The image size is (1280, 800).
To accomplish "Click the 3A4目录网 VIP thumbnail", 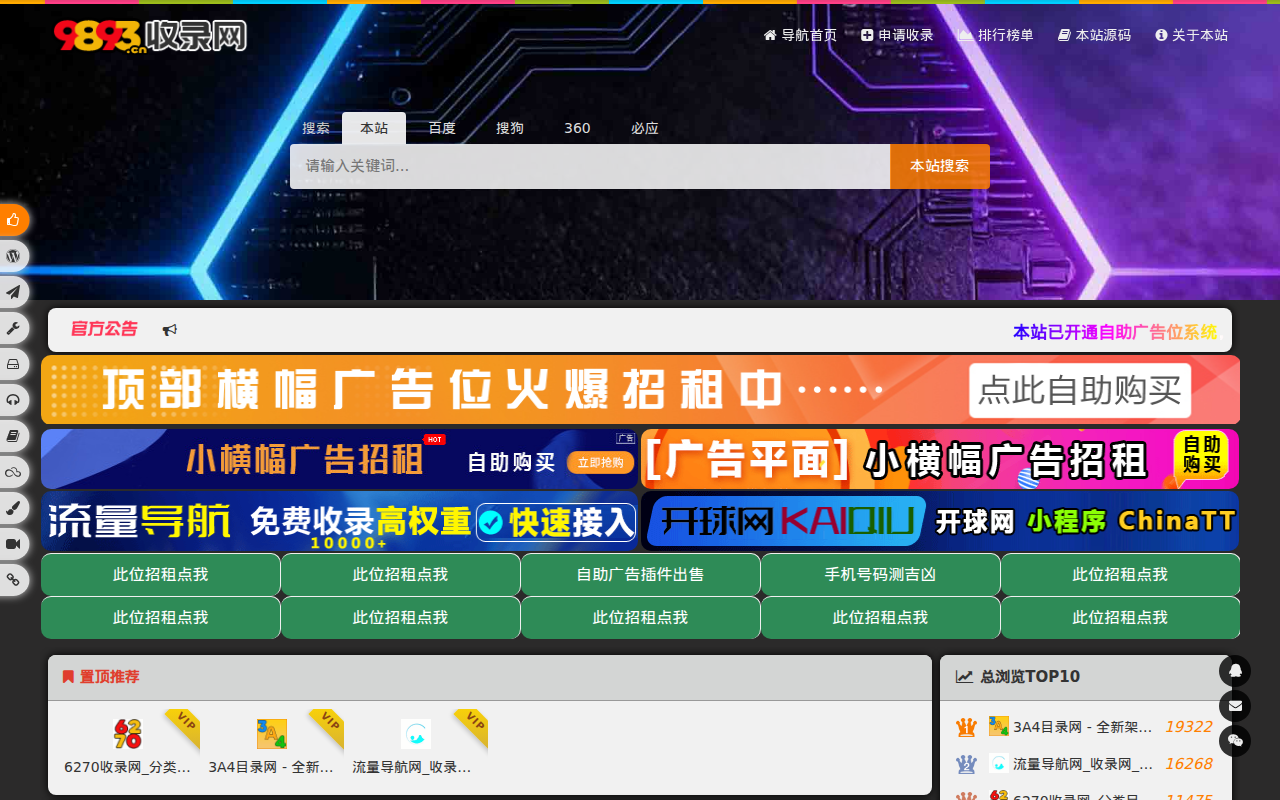I will tap(271, 733).
